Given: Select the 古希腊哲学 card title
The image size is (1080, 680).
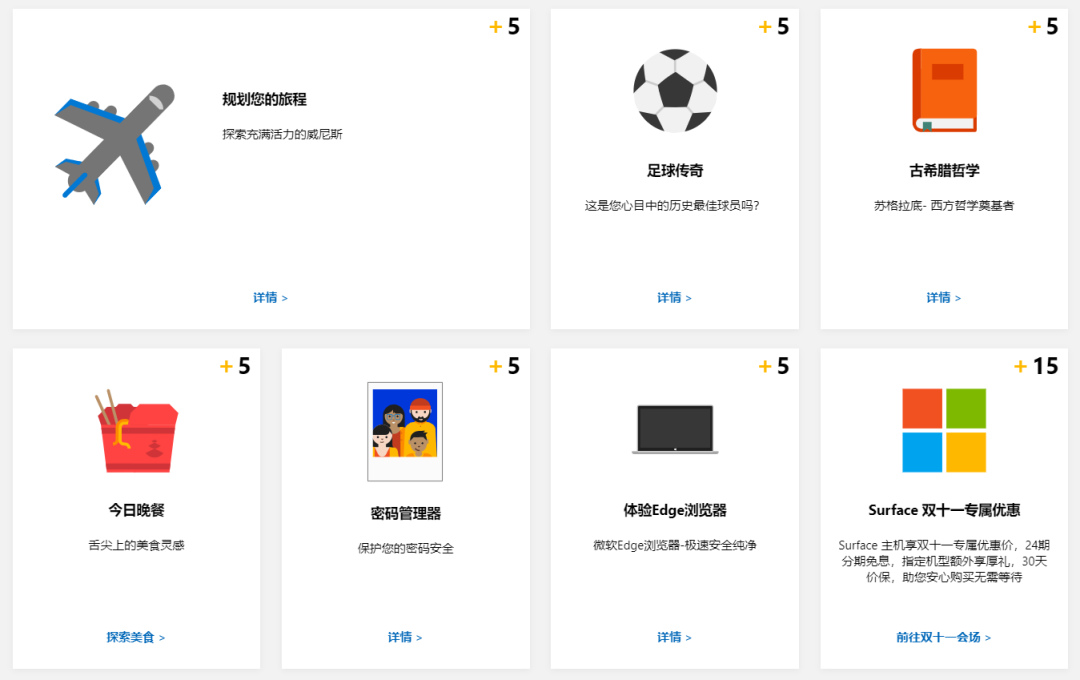Looking at the screenshot, I should pos(944,170).
